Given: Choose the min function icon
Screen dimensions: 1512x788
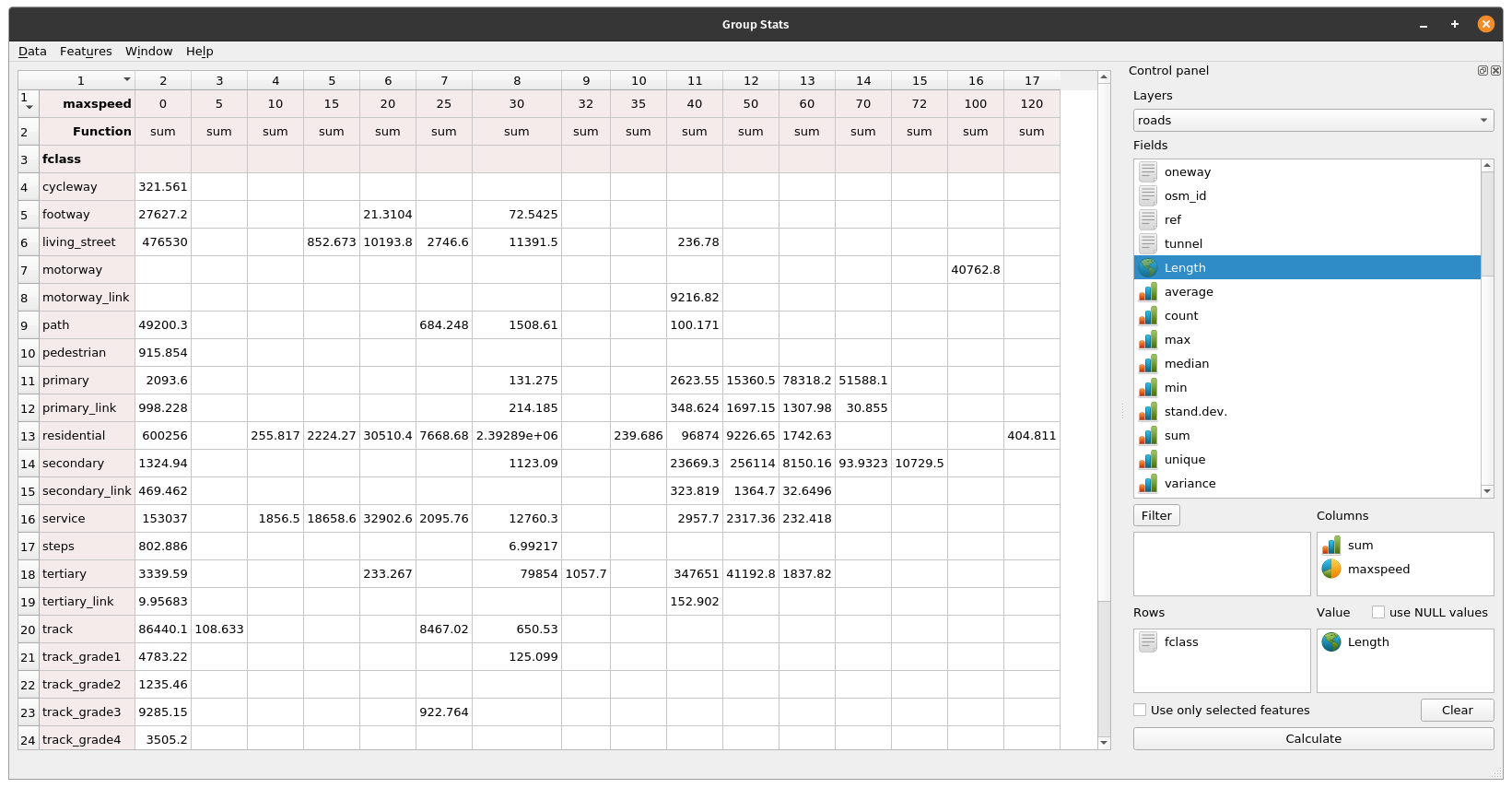Looking at the screenshot, I should [1148, 387].
